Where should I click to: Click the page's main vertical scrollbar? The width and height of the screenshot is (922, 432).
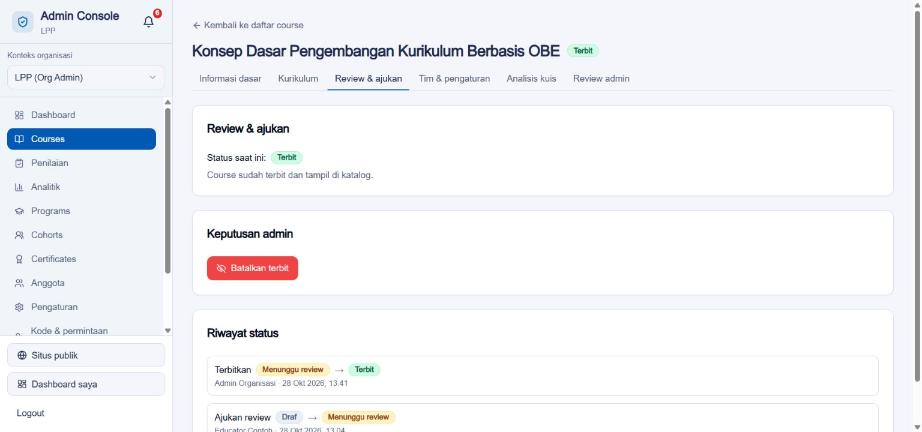click(x=917, y=196)
